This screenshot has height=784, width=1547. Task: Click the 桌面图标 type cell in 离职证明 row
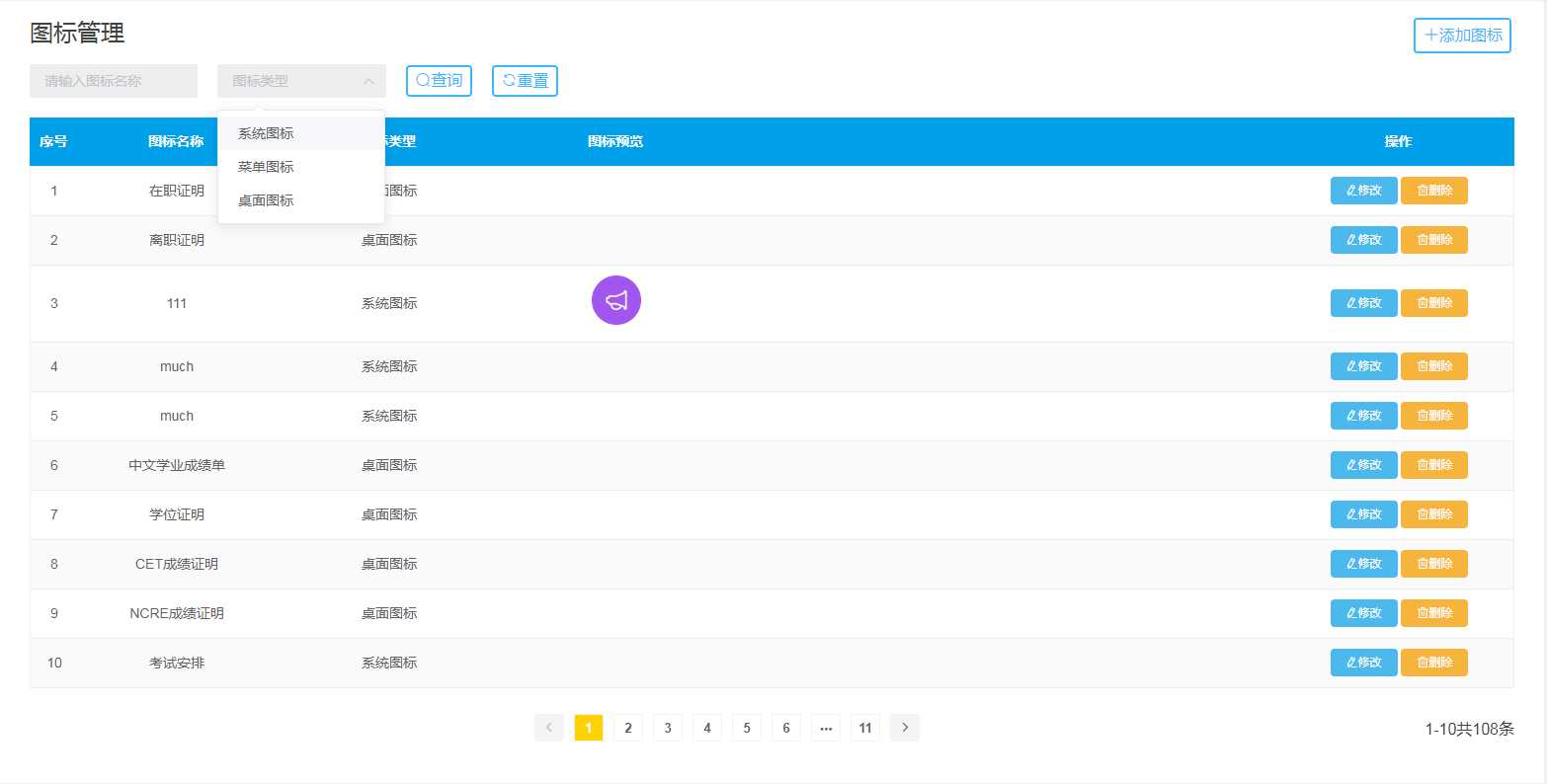tap(389, 240)
